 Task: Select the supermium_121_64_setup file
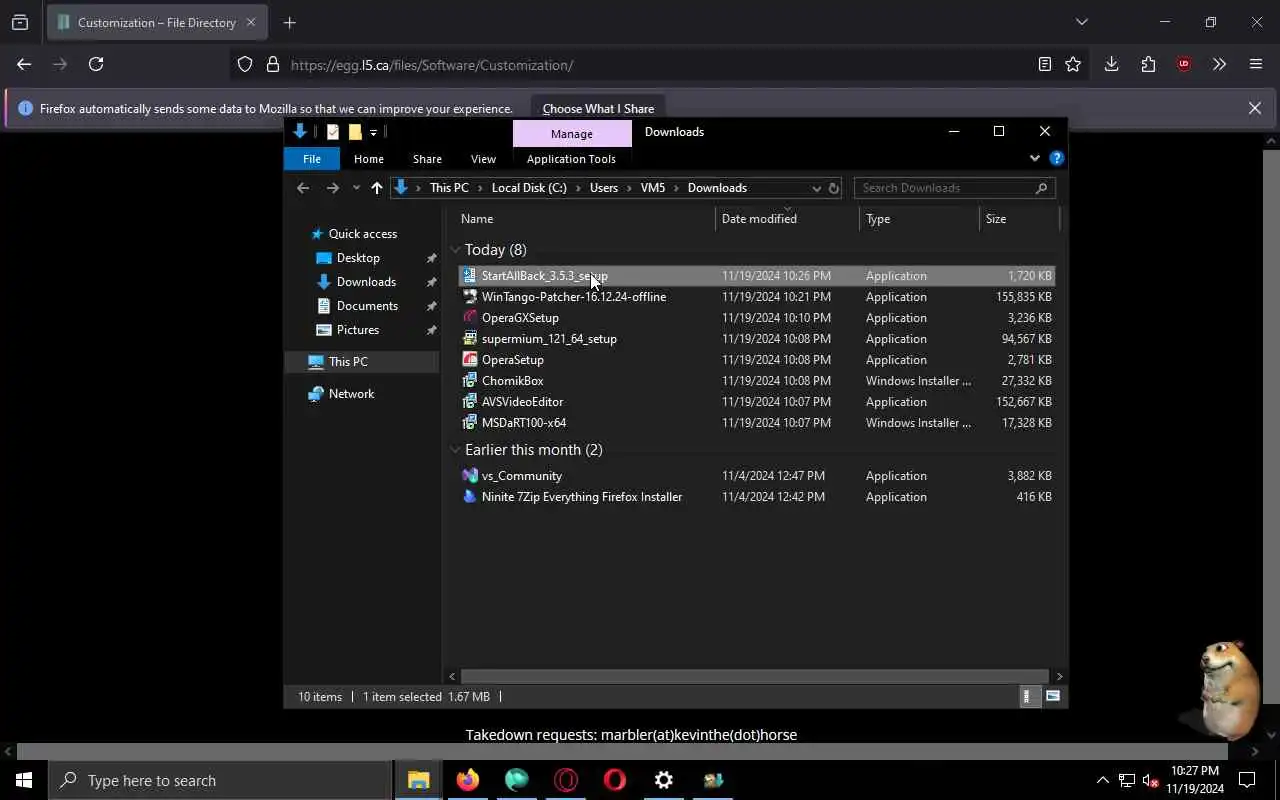coord(756,339)
